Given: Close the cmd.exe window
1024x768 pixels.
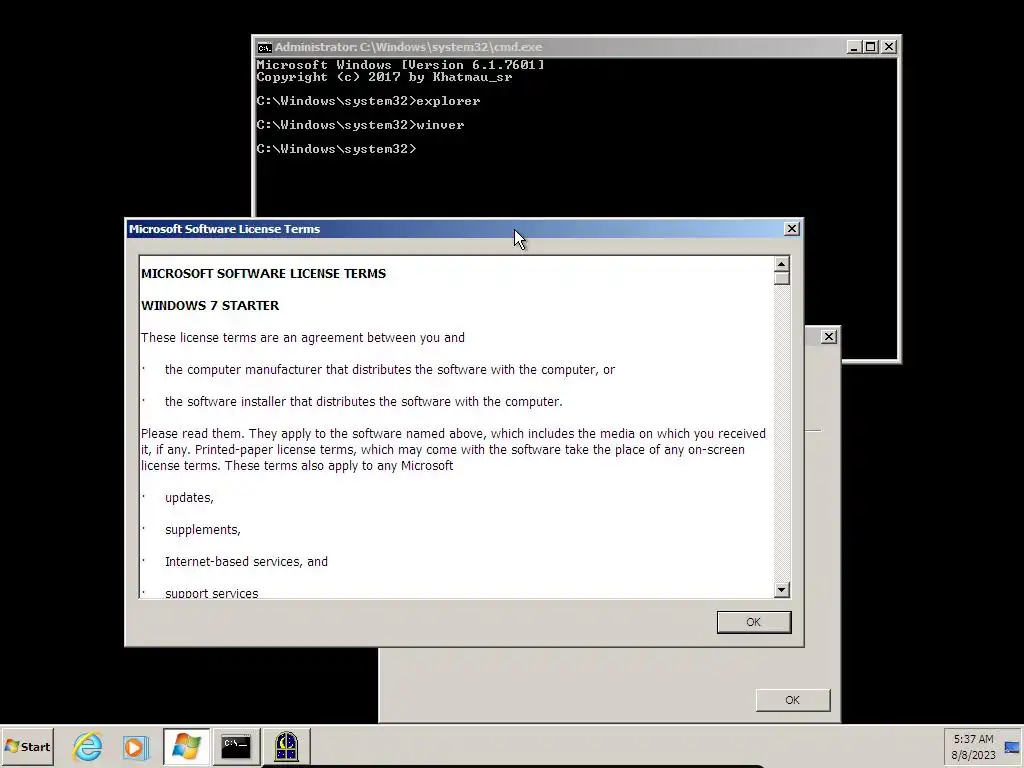Looking at the screenshot, I should pyautogui.click(x=889, y=47).
